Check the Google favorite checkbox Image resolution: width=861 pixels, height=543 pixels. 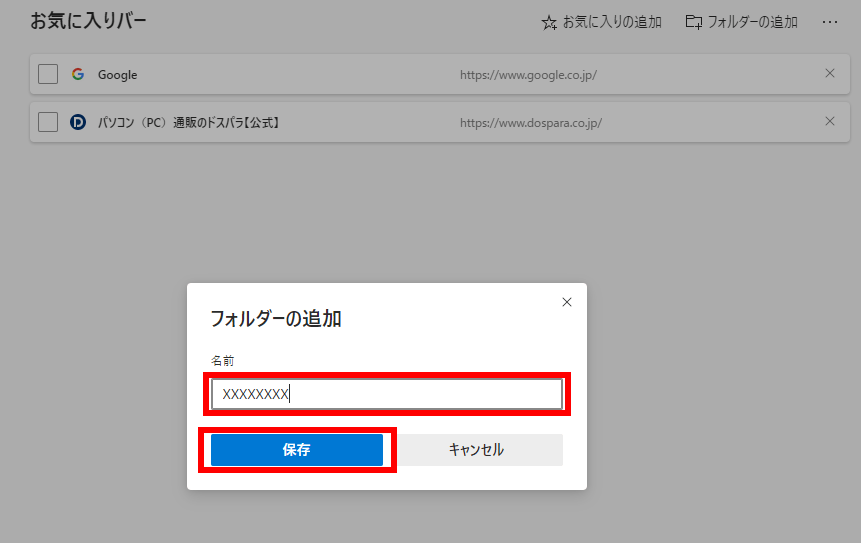click(x=48, y=74)
